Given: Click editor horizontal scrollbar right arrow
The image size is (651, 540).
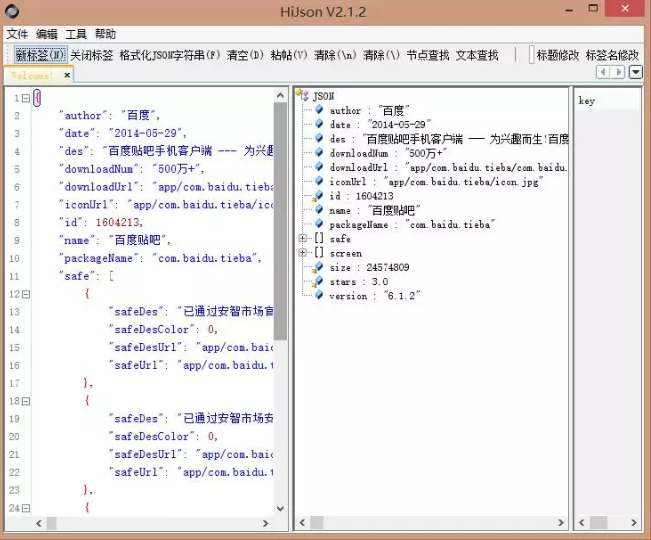Looking at the screenshot, I should 266,523.
